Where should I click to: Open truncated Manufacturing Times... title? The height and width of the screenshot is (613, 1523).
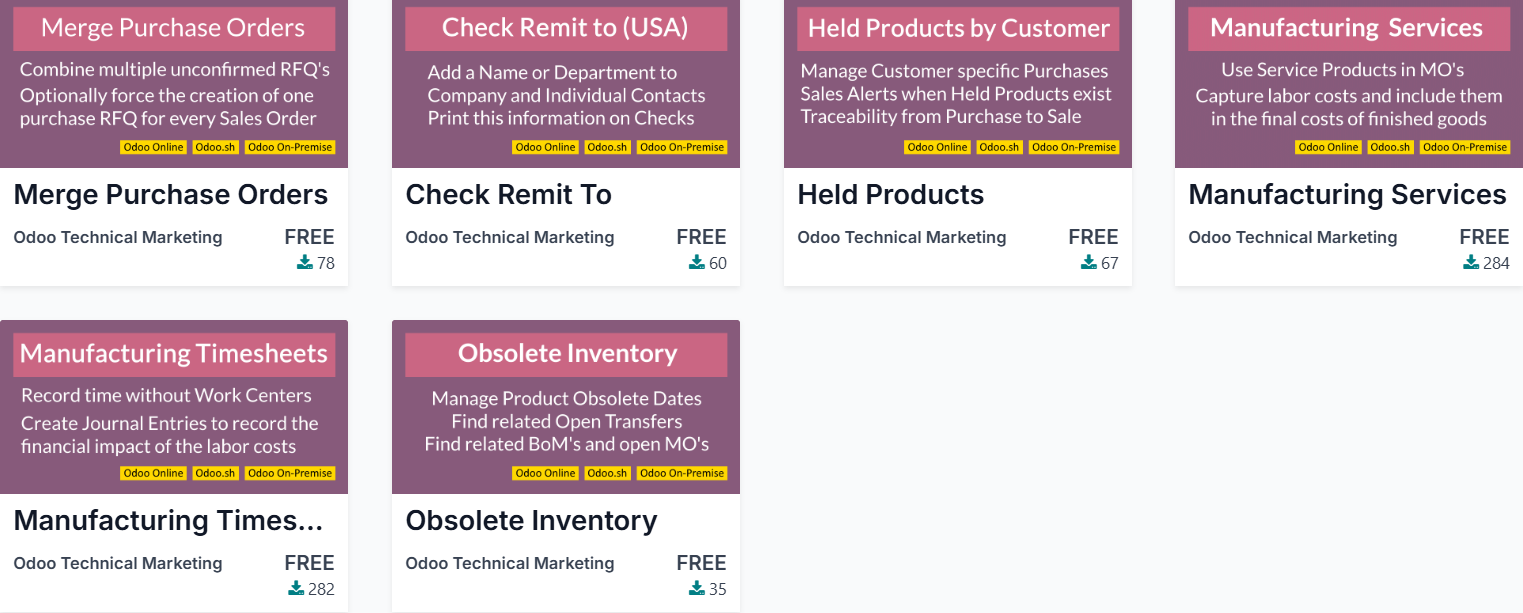pos(168,521)
